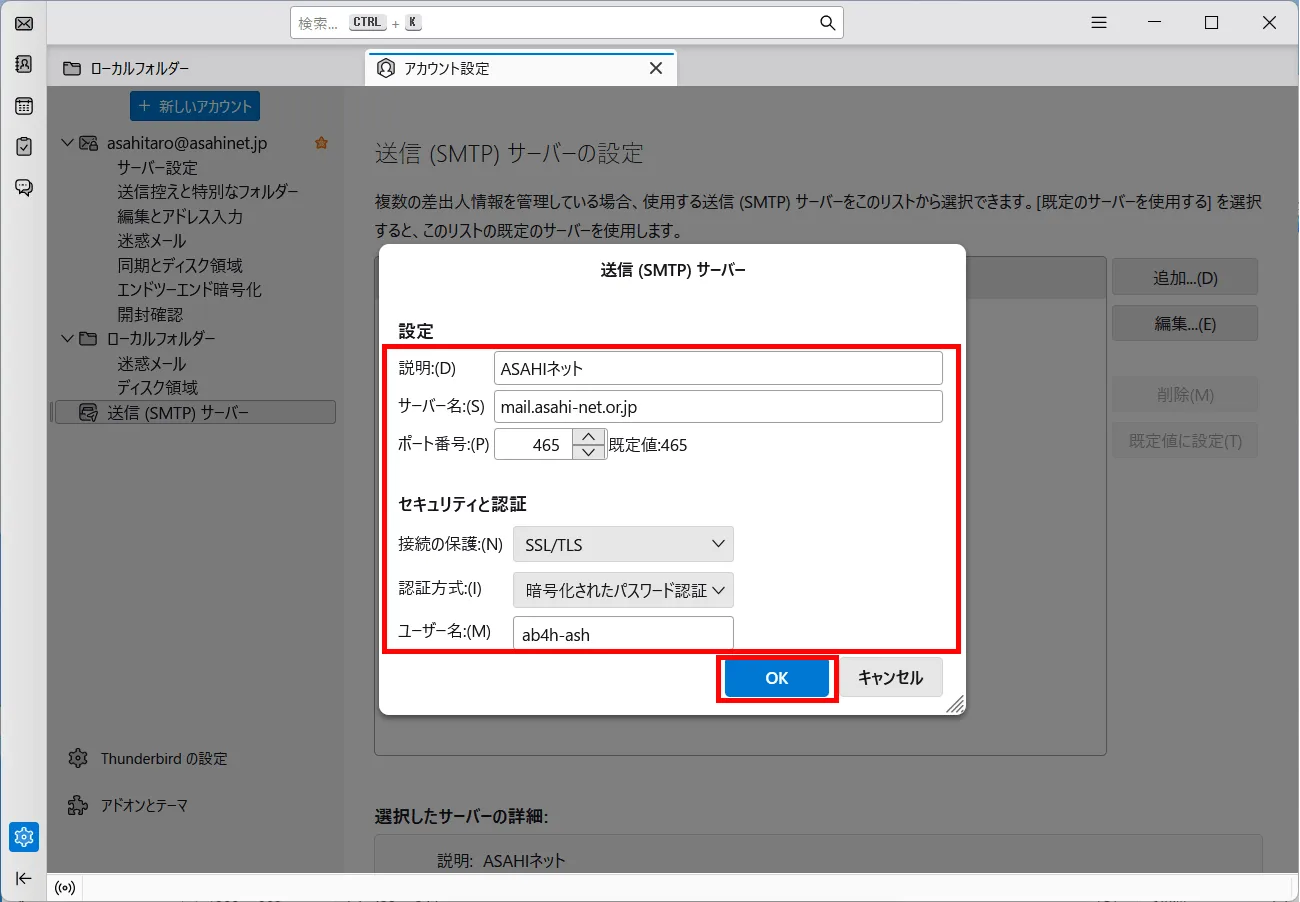Open the Tasks space
The width and height of the screenshot is (1300, 902).
pos(23,146)
